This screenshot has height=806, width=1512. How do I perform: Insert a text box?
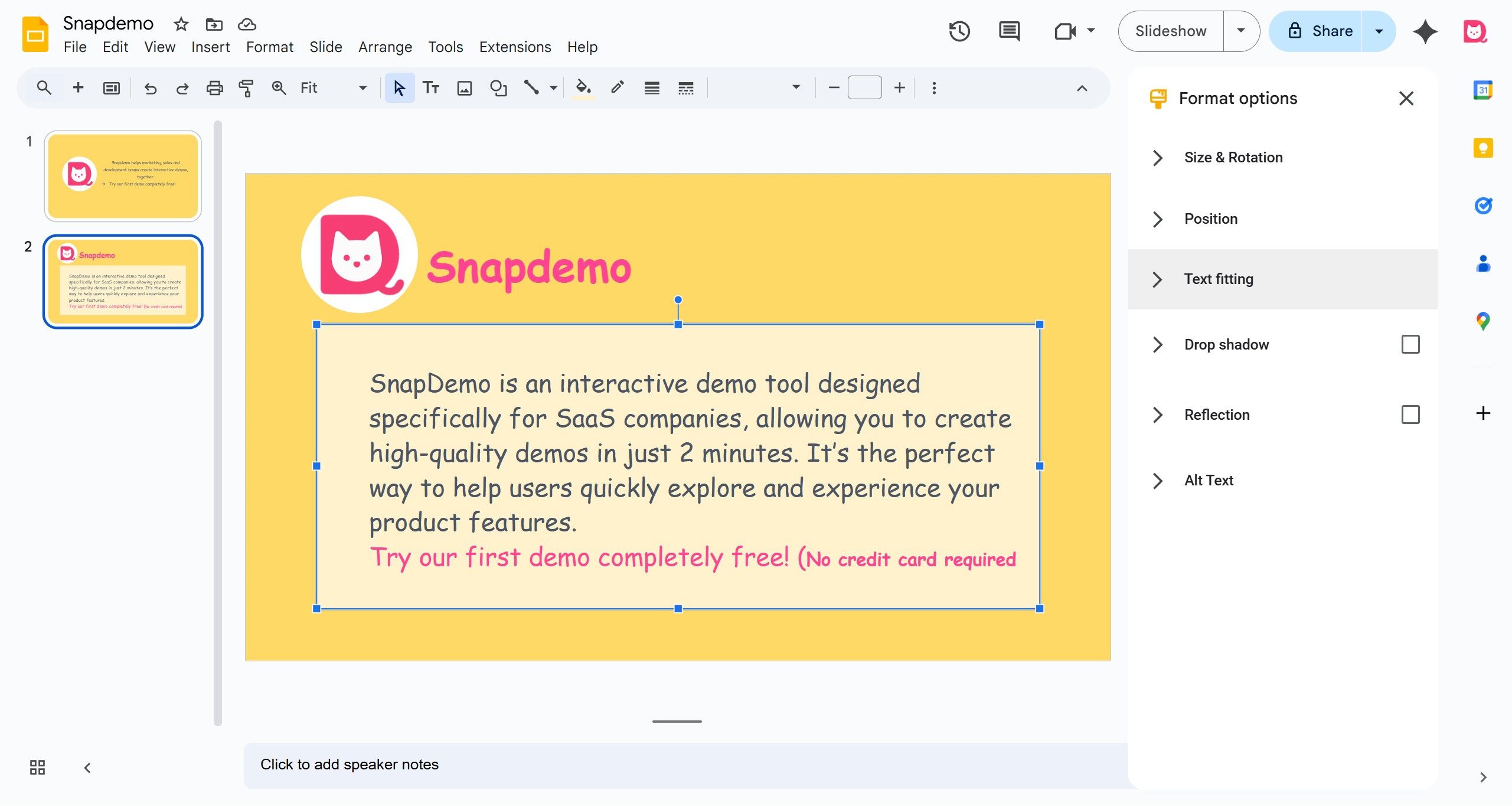tap(431, 88)
